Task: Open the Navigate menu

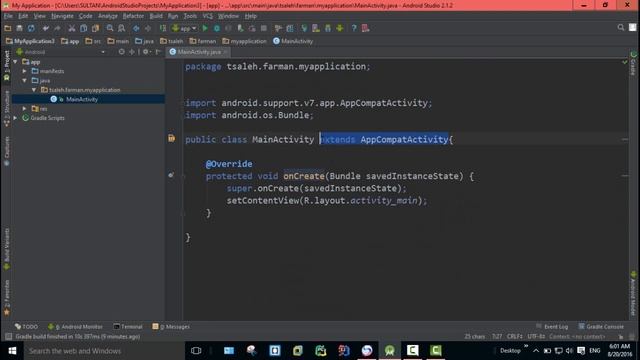Action: (x=62, y=16)
